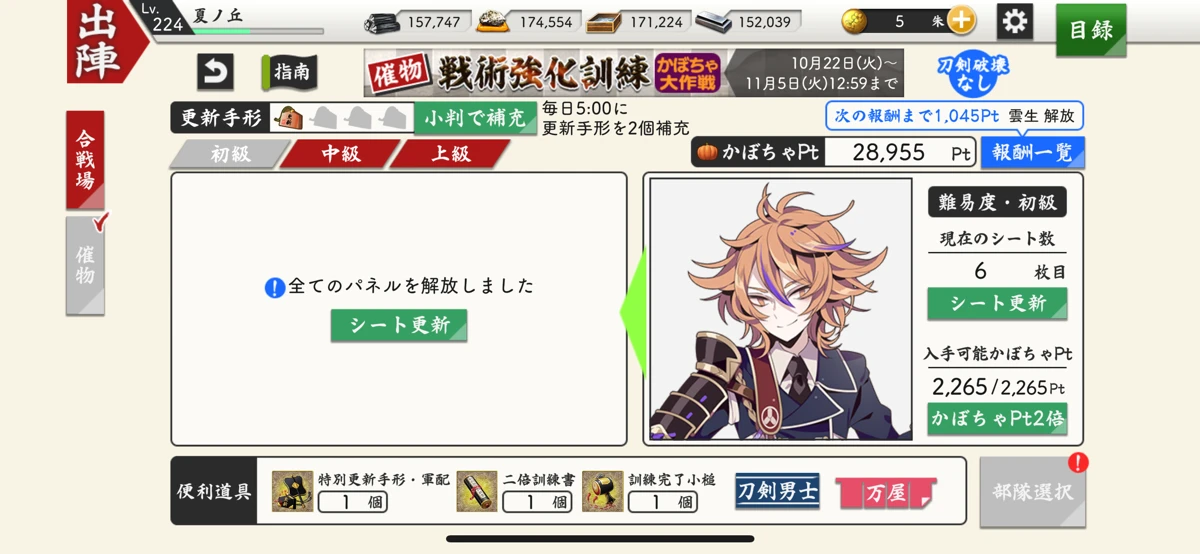Select the 特別更新手形・軍配 item icon
The width and height of the screenshot is (1200, 554).
(292, 491)
